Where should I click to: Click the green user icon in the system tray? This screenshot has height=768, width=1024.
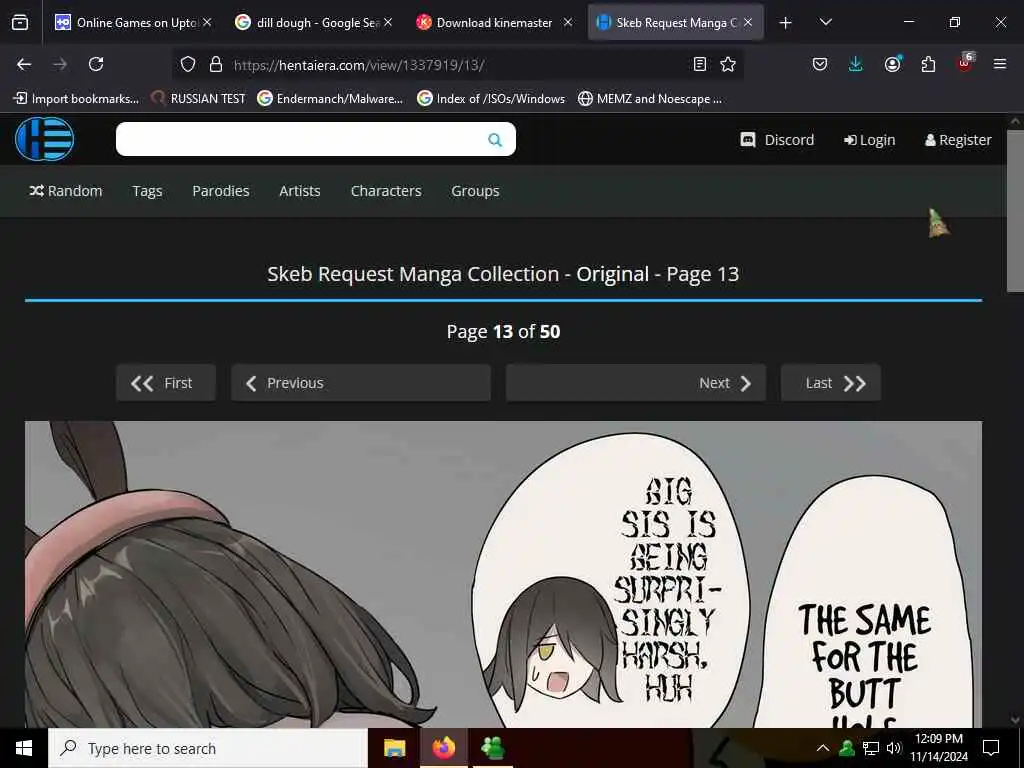[x=847, y=748]
